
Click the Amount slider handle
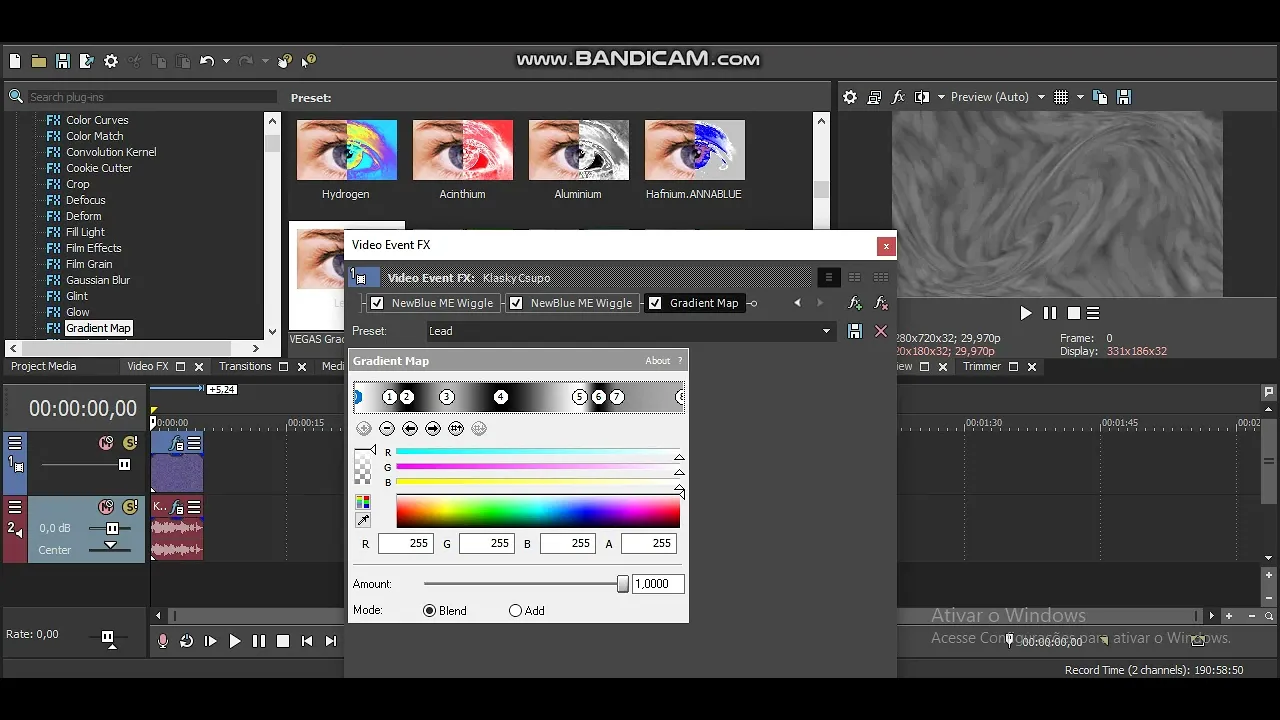tap(623, 584)
